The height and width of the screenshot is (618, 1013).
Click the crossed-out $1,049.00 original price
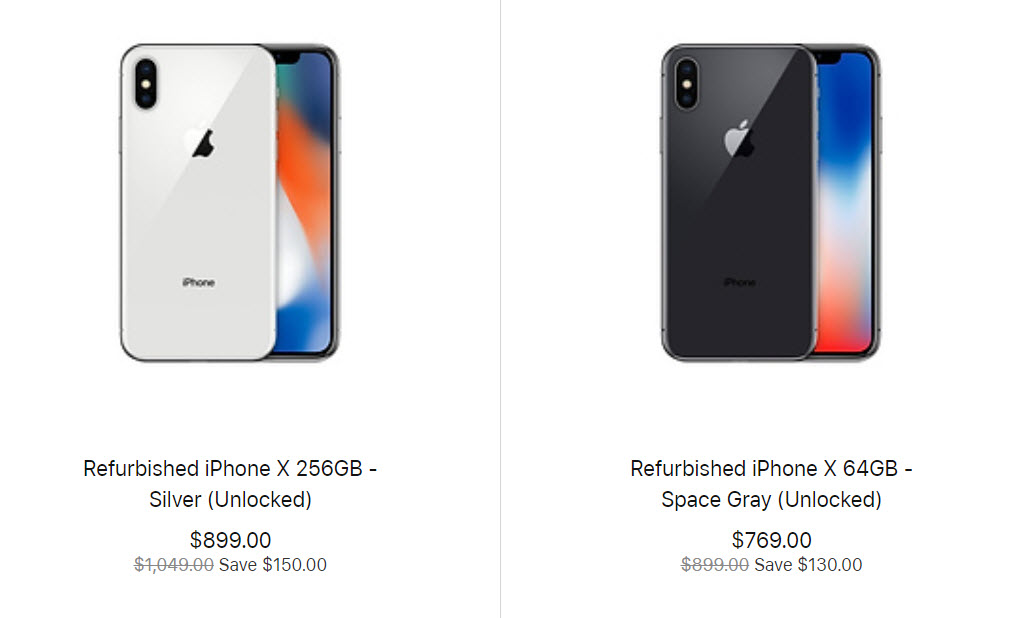click(x=174, y=565)
